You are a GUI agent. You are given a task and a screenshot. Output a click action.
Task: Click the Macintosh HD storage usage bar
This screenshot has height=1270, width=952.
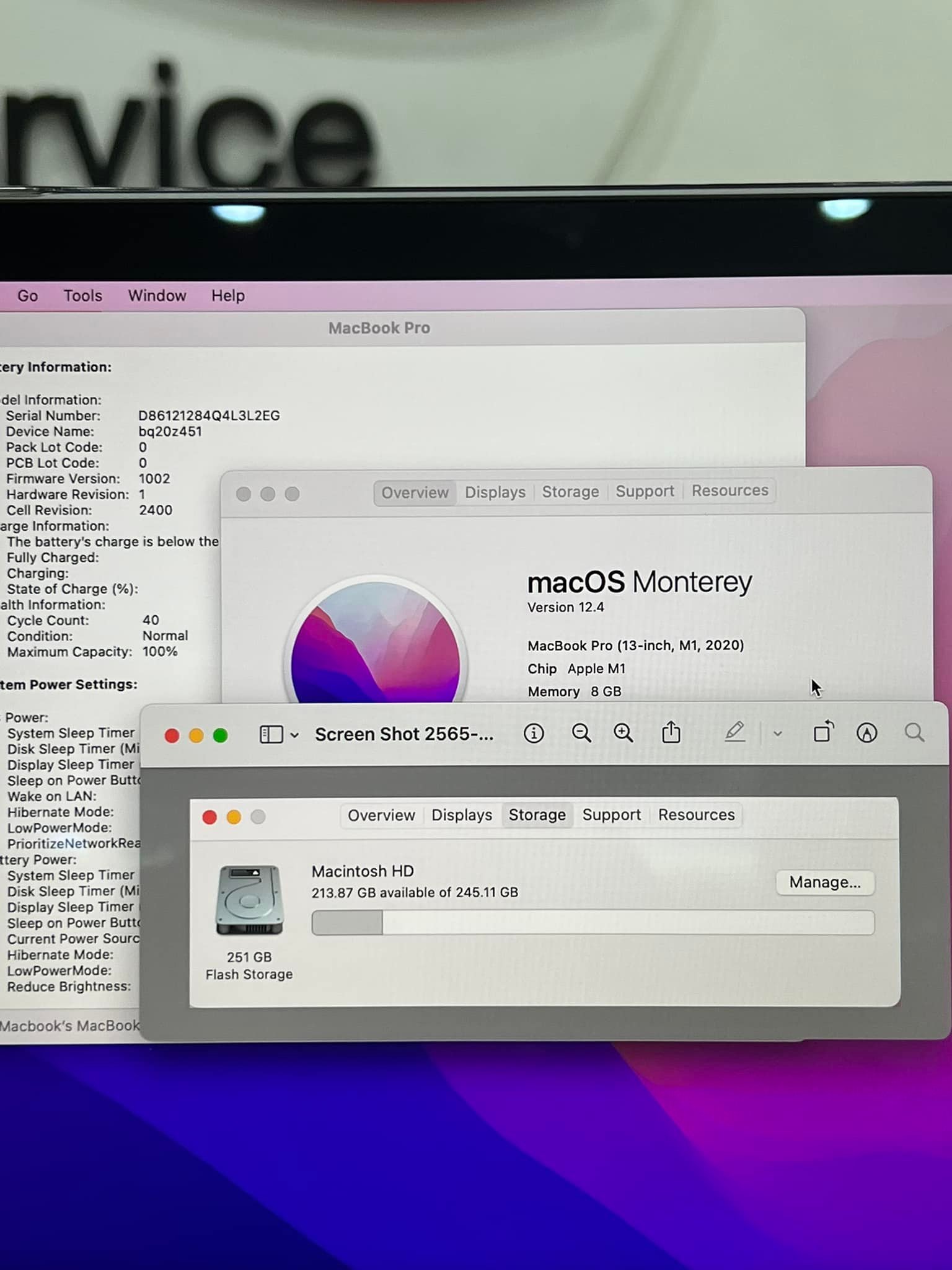(x=593, y=923)
